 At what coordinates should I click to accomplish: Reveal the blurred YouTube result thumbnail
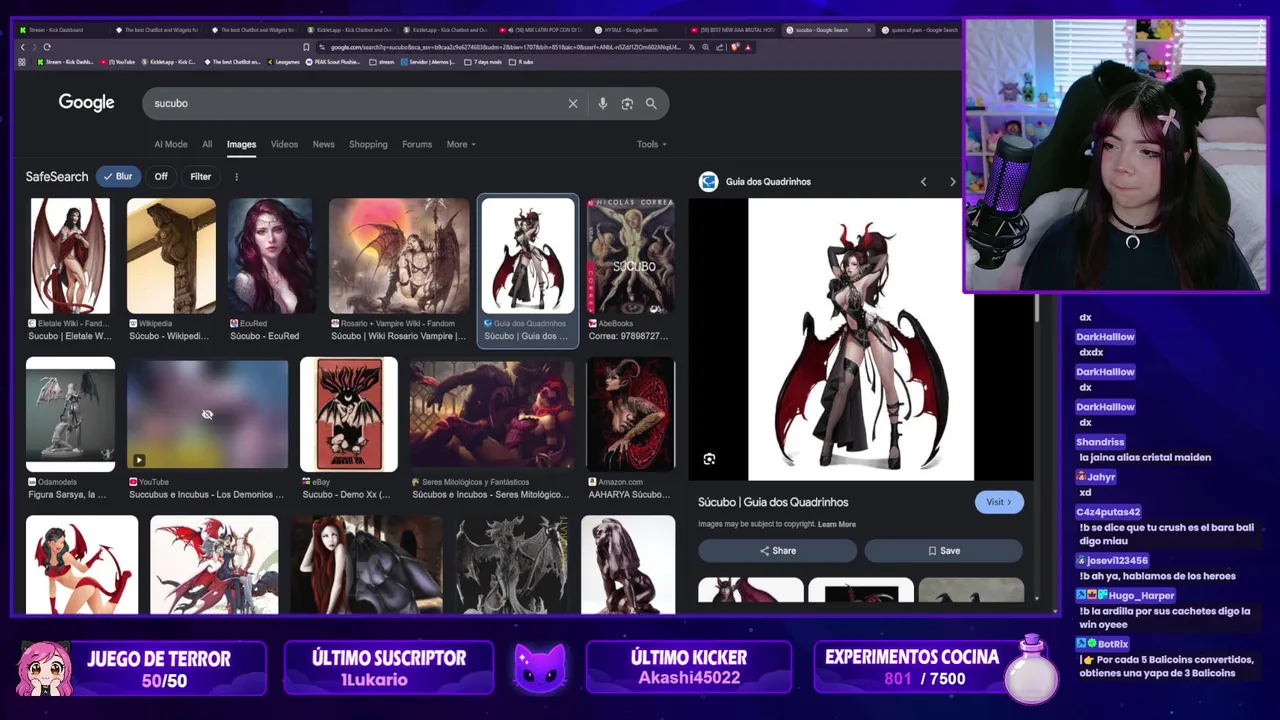coord(207,414)
